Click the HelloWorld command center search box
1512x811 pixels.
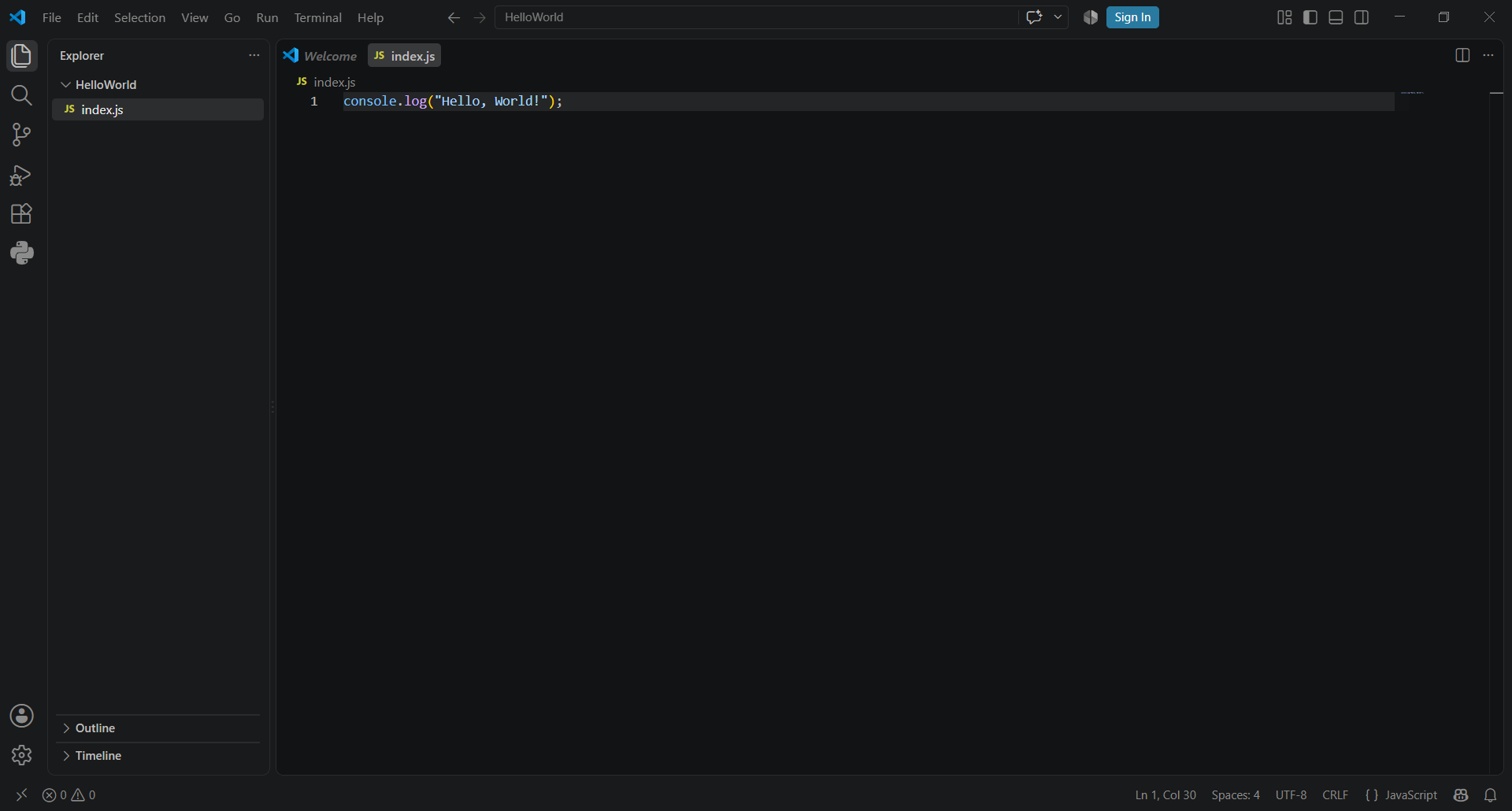click(756, 17)
